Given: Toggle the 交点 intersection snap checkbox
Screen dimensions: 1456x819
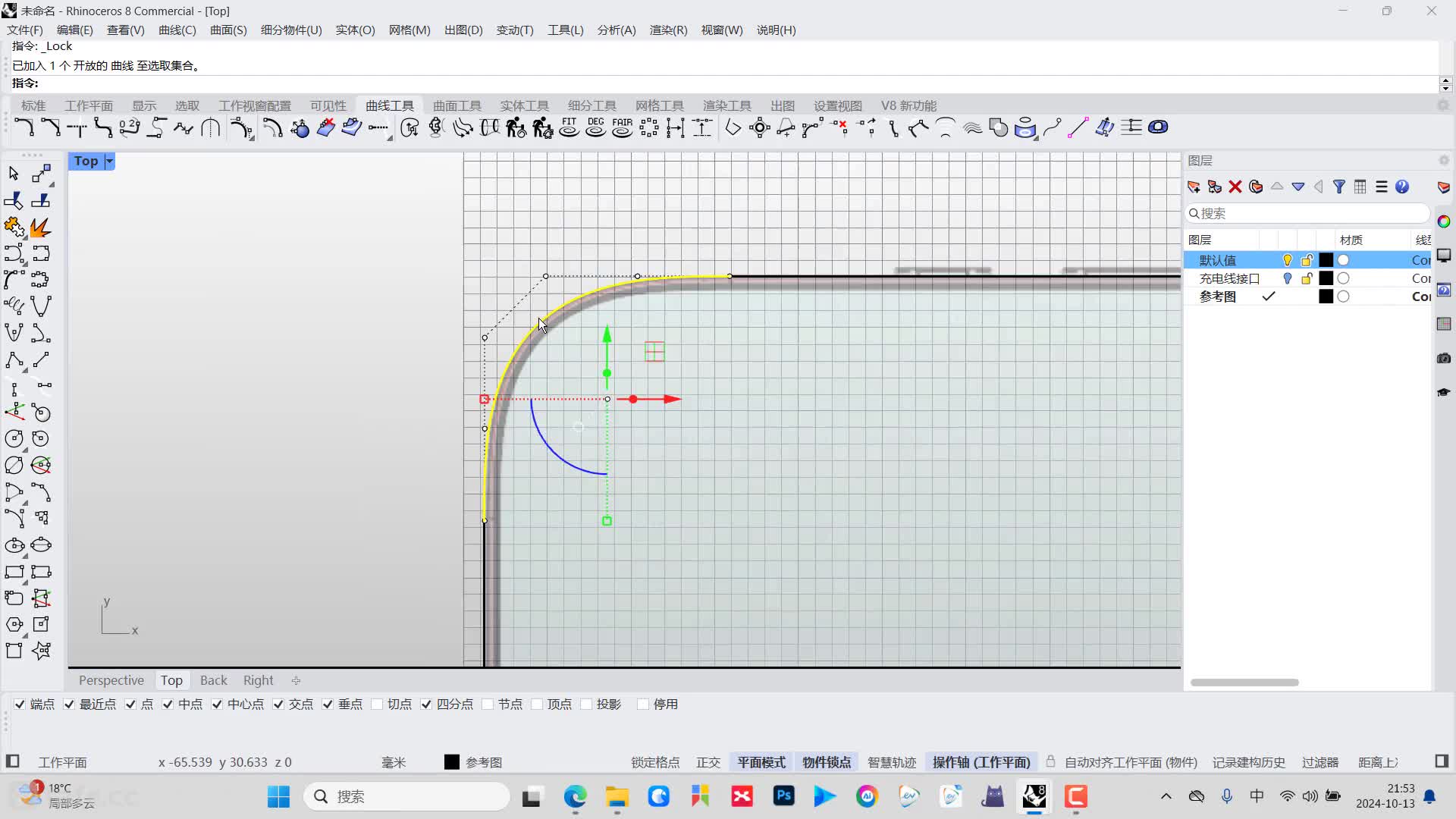Looking at the screenshot, I should click(278, 704).
